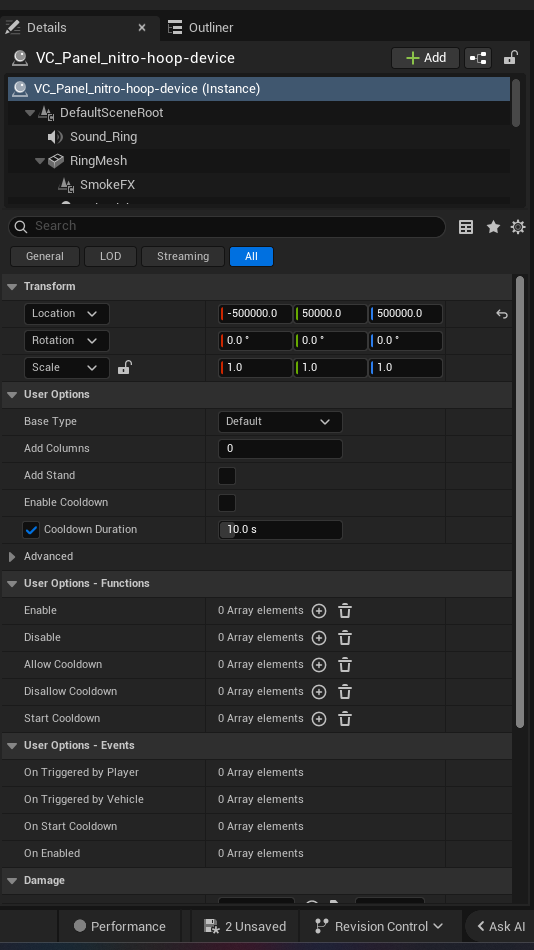Click the Add Columns value field
This screenshot has height=950, width=534.
(x=280, y=449)
